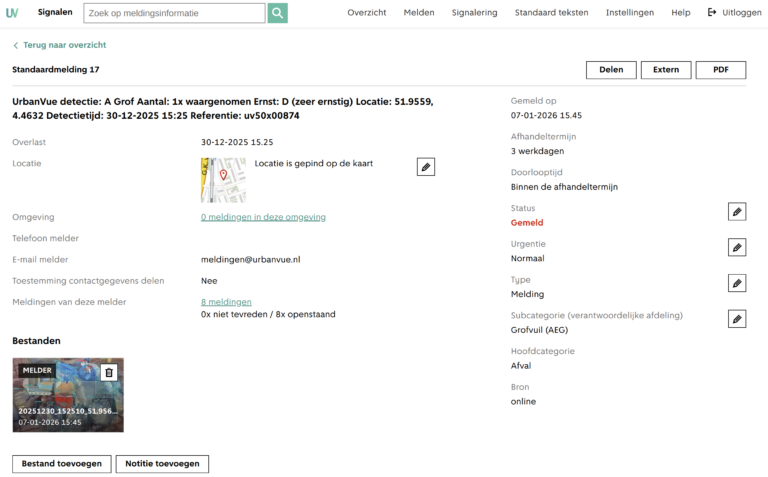Delete the attached file via trash icon
This screenshot has width=768, height=477.
(x=109, y=372)
